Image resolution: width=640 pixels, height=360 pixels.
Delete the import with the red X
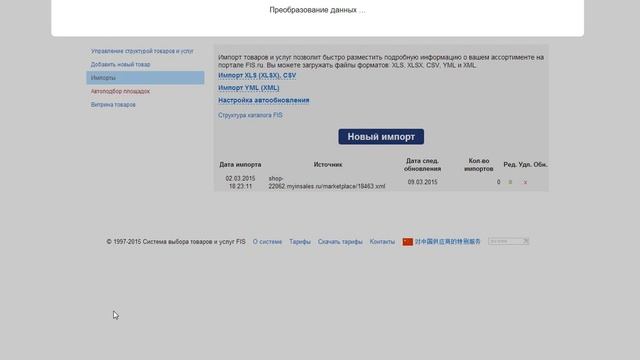click(525, 182)
